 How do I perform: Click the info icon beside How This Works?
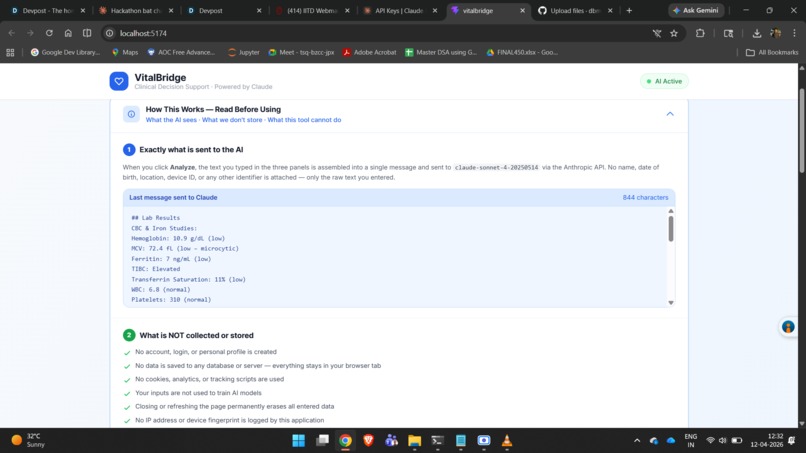tap(131, 114)
